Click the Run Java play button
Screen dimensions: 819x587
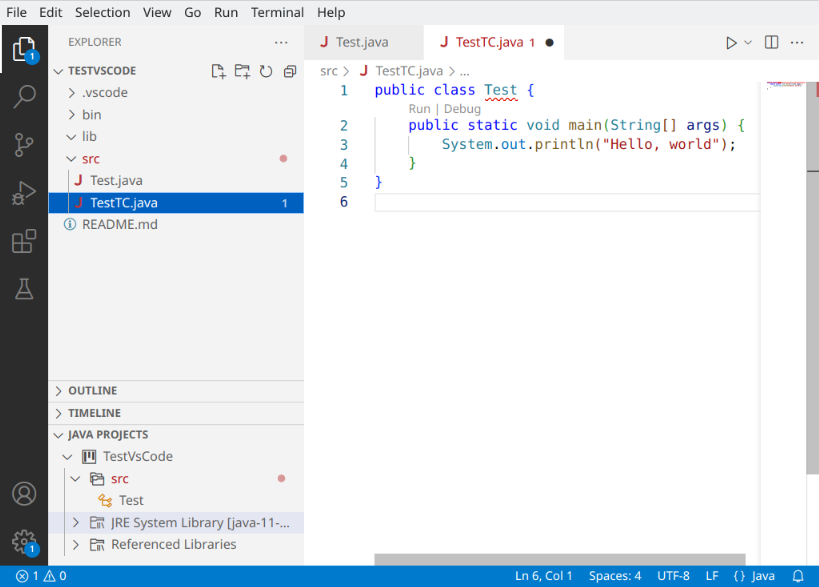tap(731, 43)
